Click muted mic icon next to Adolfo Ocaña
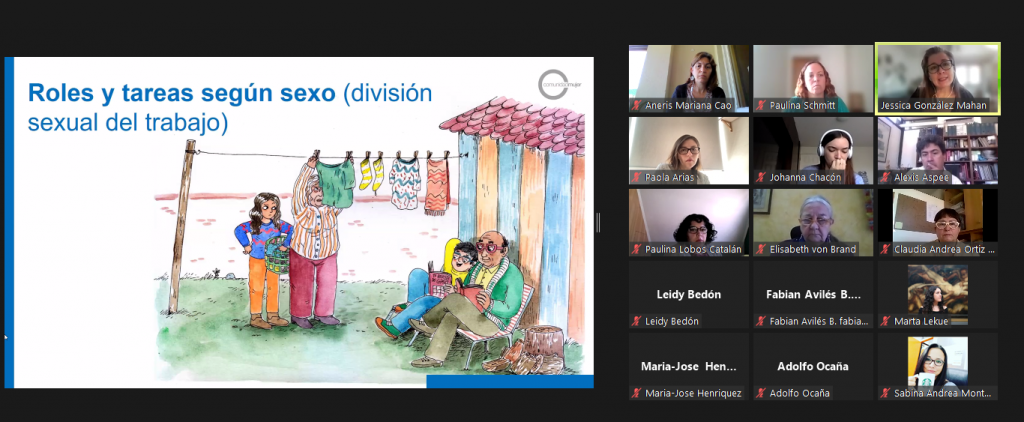This screenshot has height=422, width=1024. pos(761,393)
